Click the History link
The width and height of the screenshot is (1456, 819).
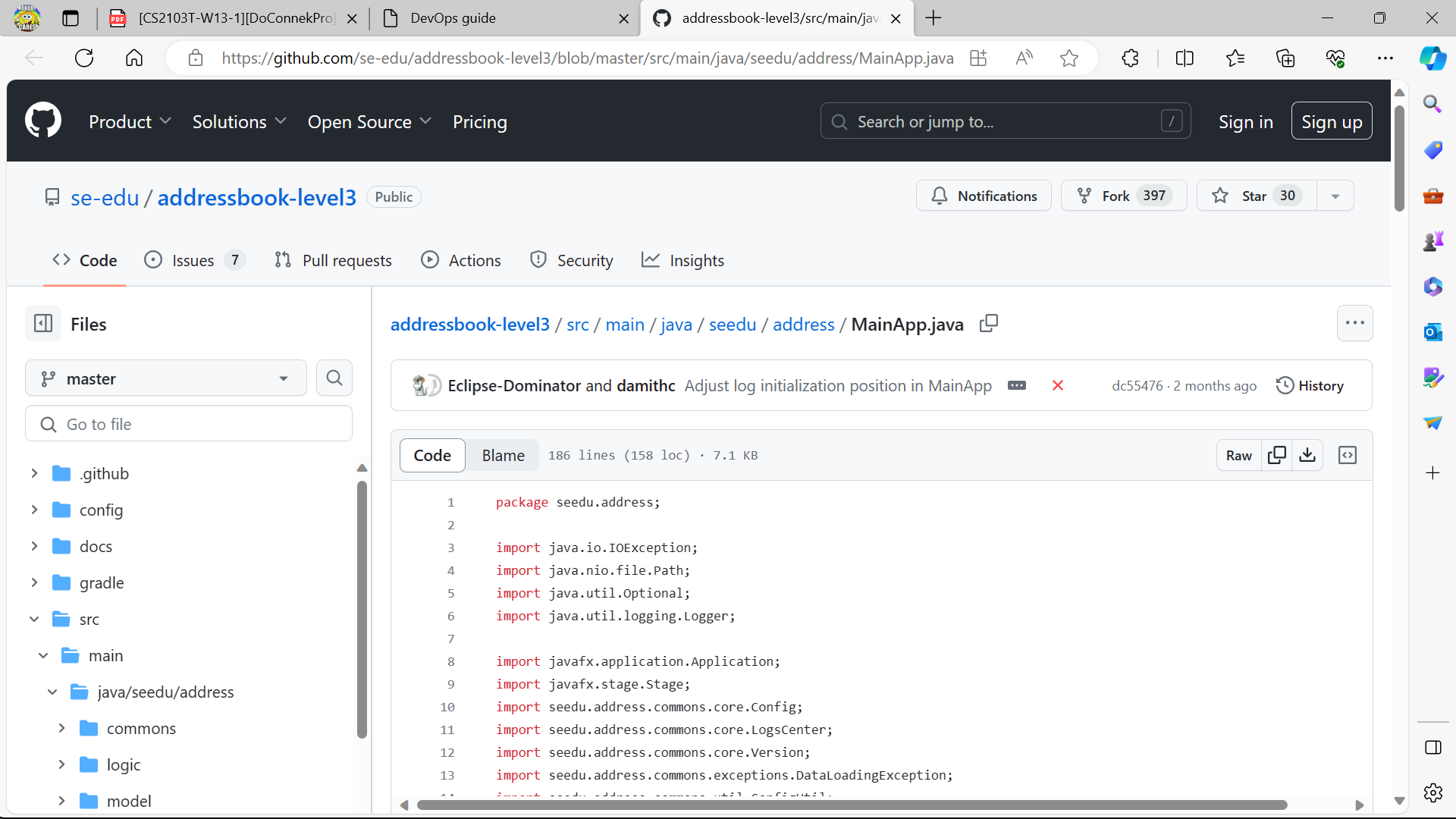pyautogui.click(x=1310, y=385)
